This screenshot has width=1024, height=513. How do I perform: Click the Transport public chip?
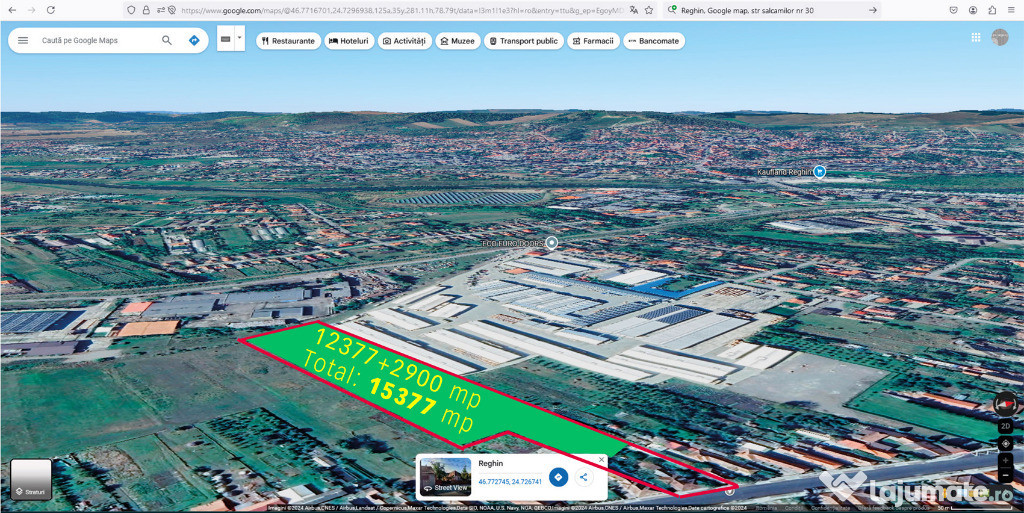(523, 41)
